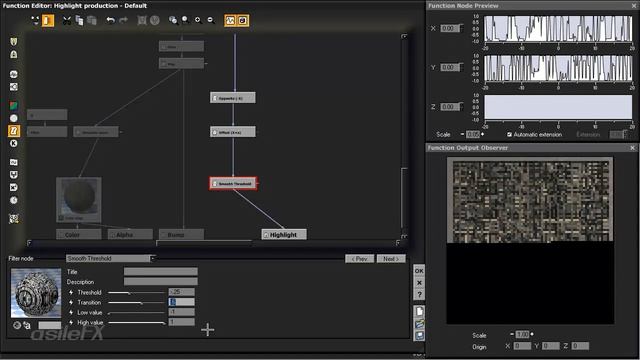Click the frame-all nodes icon in toolbar
Image resolution: width=640 pixels, height=360 pixels.
[142, 20]
